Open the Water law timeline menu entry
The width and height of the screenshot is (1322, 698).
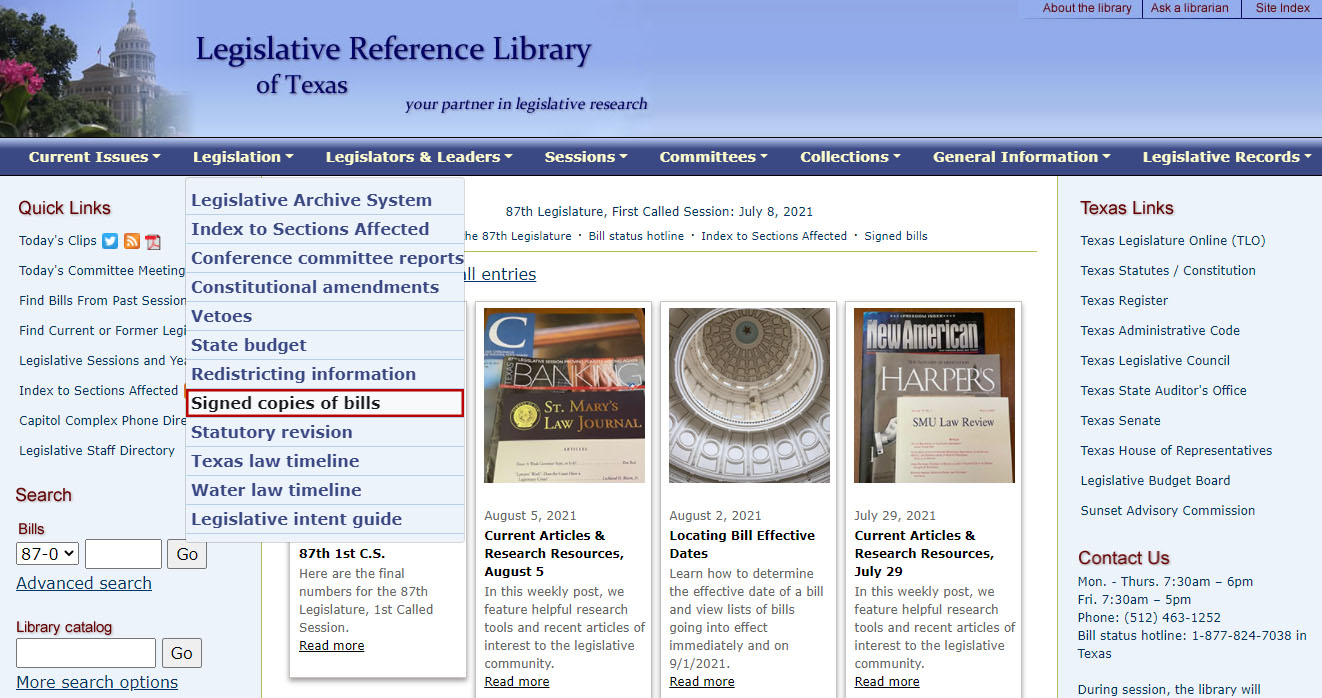(x=276, y=490)
